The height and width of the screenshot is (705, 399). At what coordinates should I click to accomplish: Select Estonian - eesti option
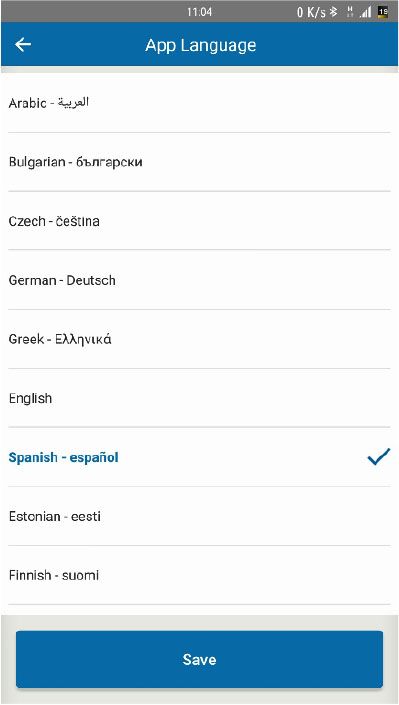(x=199, y=516)
